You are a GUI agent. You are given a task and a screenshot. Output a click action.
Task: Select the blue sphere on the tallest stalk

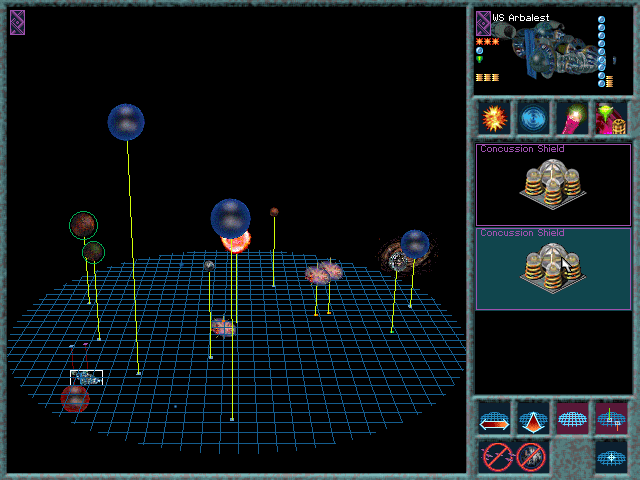(x=126, y=122)
